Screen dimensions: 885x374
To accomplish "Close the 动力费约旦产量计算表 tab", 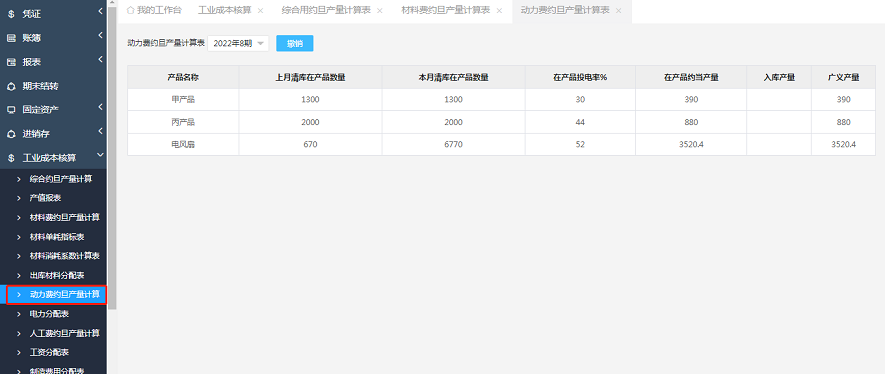I will pyautogui.click(x=619, y=11).
